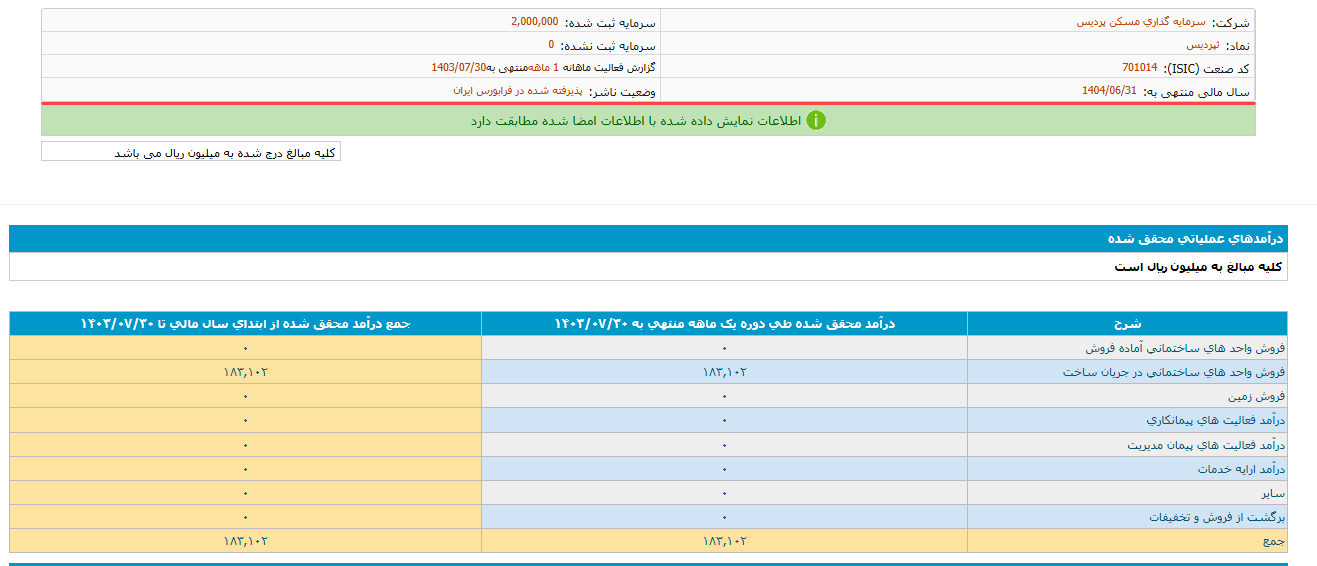Viewport: 1317px width, 566px height.
Task: Click section header درآمدهاي عملياتي محقق شده
Action: (1197, 239)
